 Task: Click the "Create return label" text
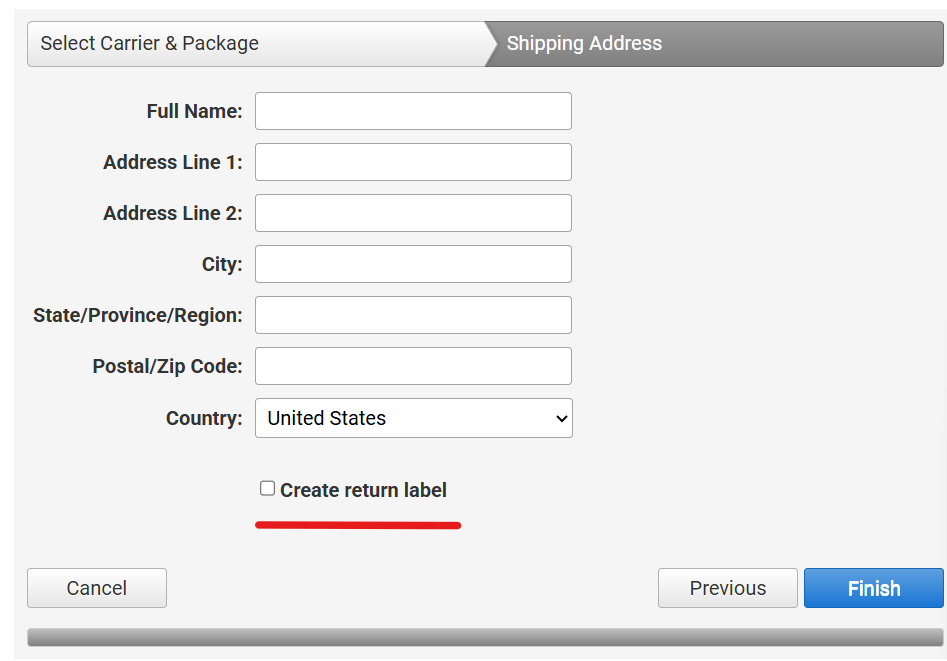[x=364, y=490]
